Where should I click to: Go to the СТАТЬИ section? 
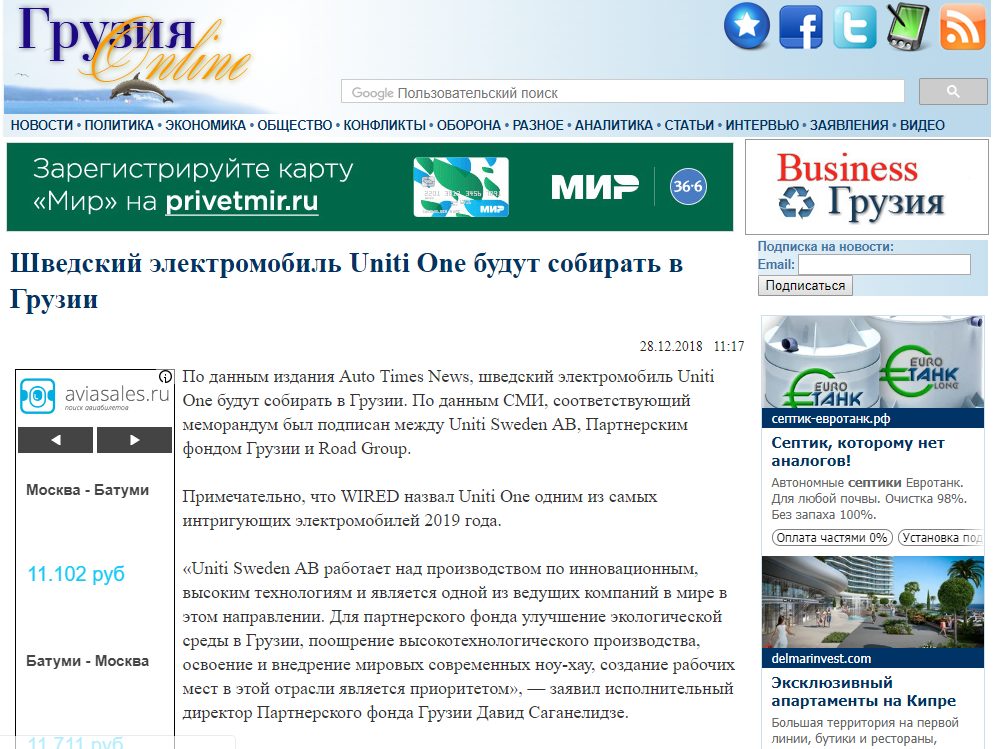[689, 125]
